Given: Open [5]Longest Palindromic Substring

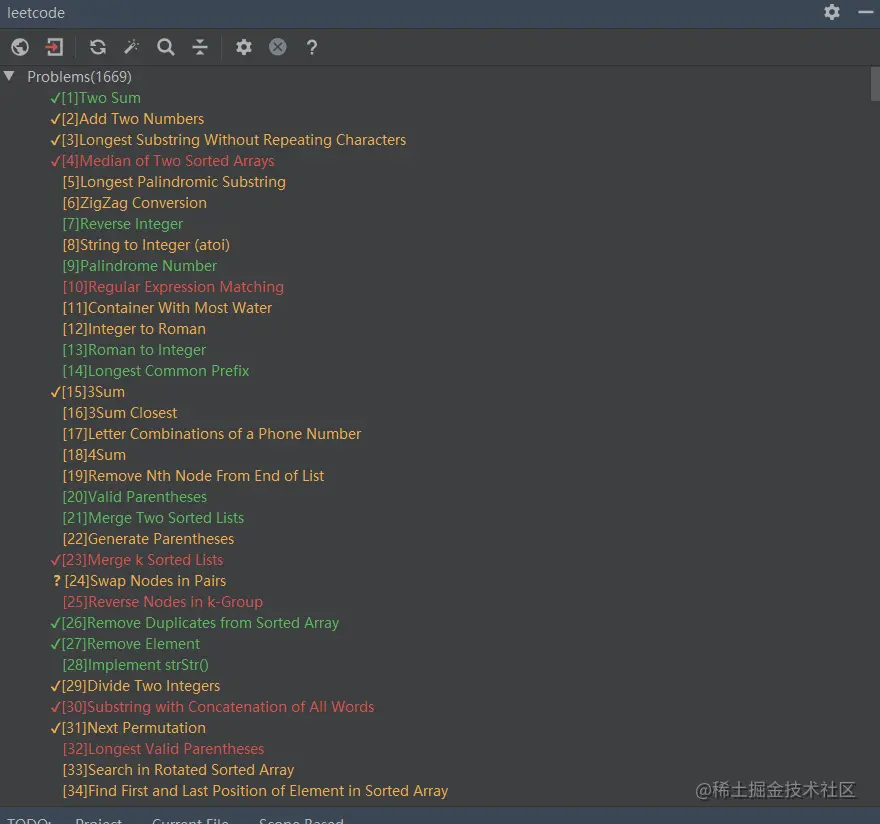Looking at the screenshot, I should click(x=174, y=182).
